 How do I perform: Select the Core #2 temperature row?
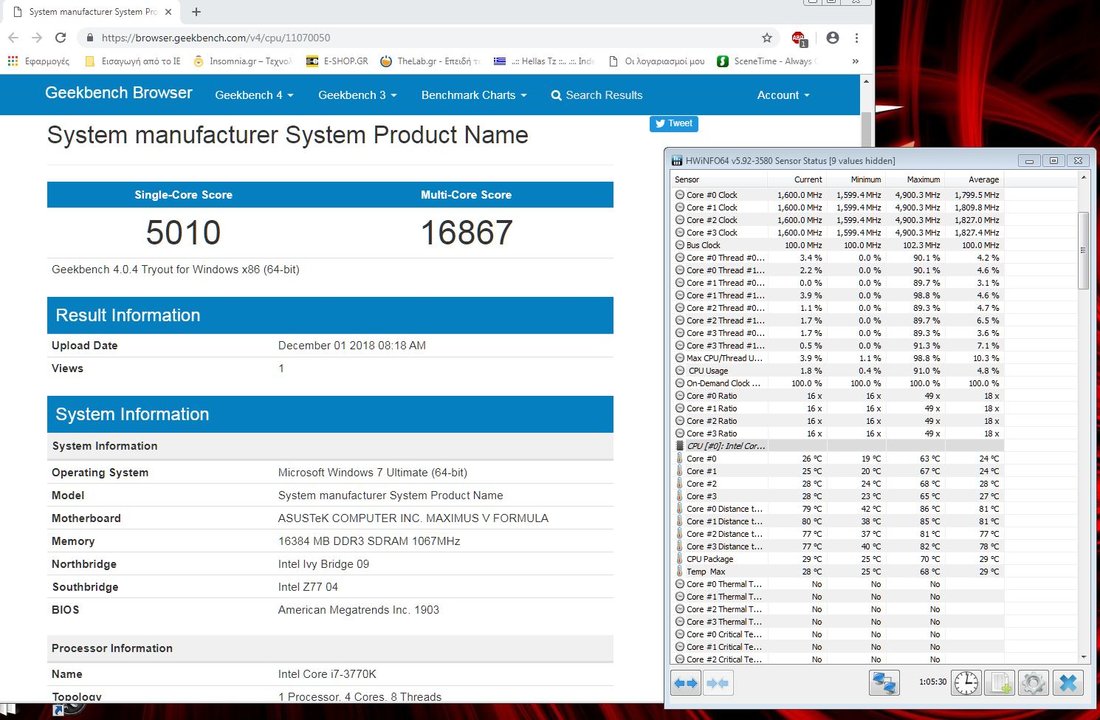point(838,484)
